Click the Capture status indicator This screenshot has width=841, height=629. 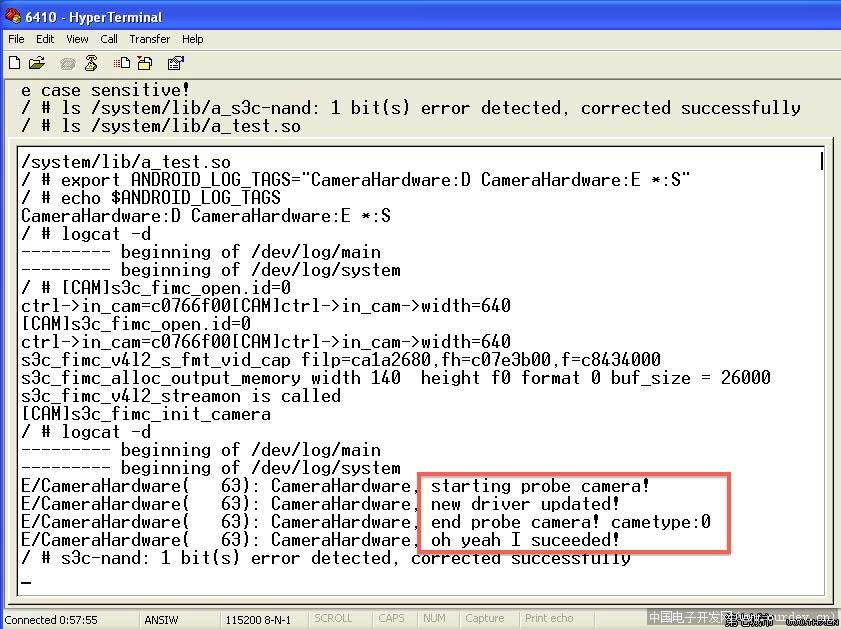485,618
